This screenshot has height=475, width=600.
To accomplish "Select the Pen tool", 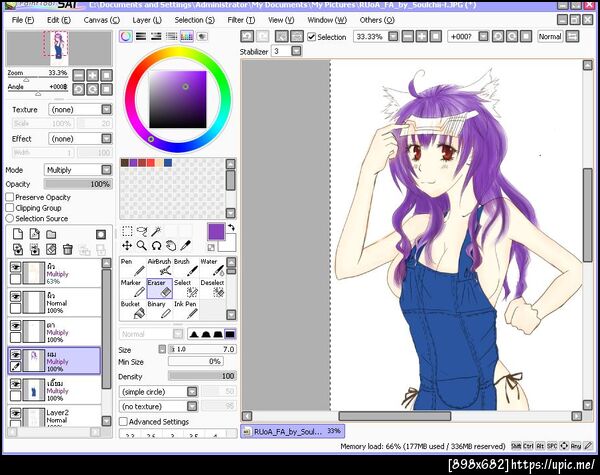I will click(133, 267).
